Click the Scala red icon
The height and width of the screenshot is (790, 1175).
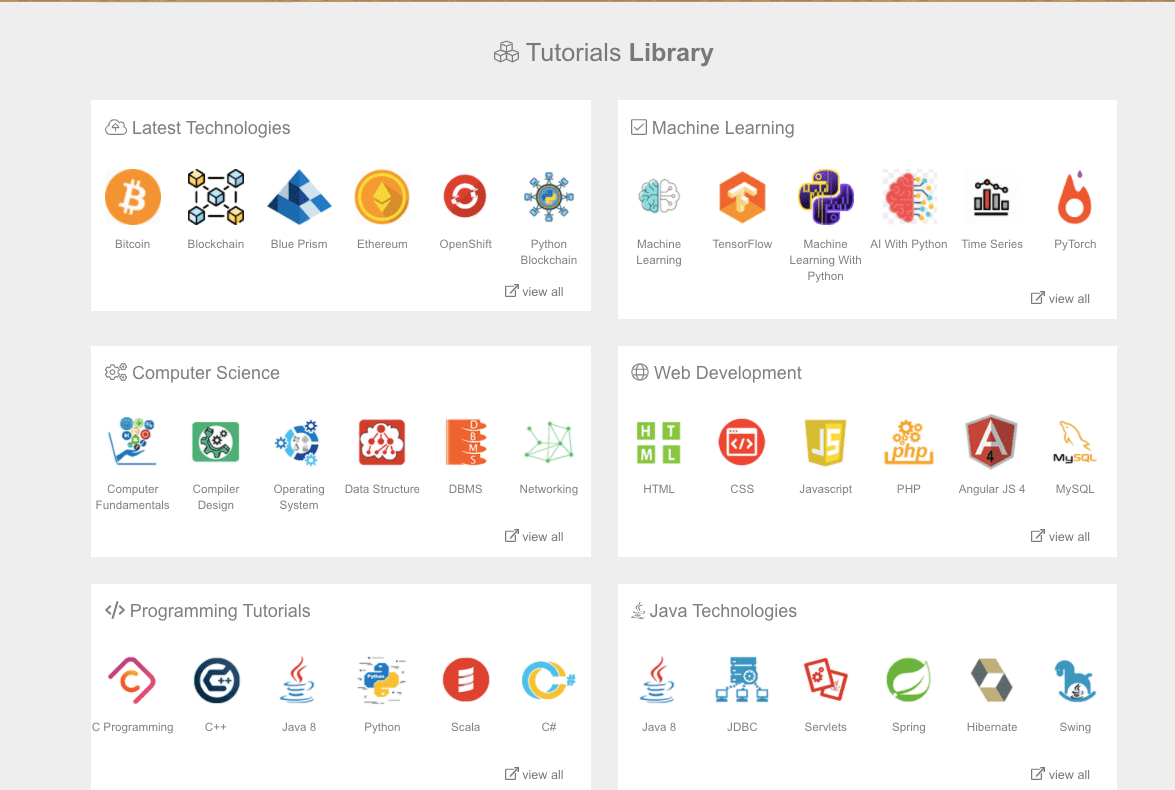tap(465, 680)
